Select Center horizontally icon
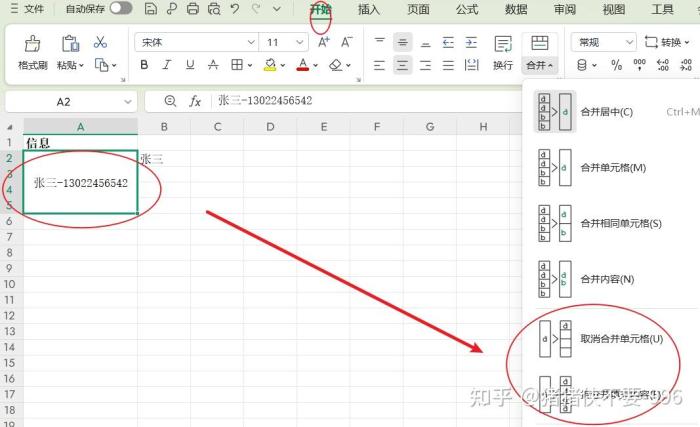 point(403,66)
